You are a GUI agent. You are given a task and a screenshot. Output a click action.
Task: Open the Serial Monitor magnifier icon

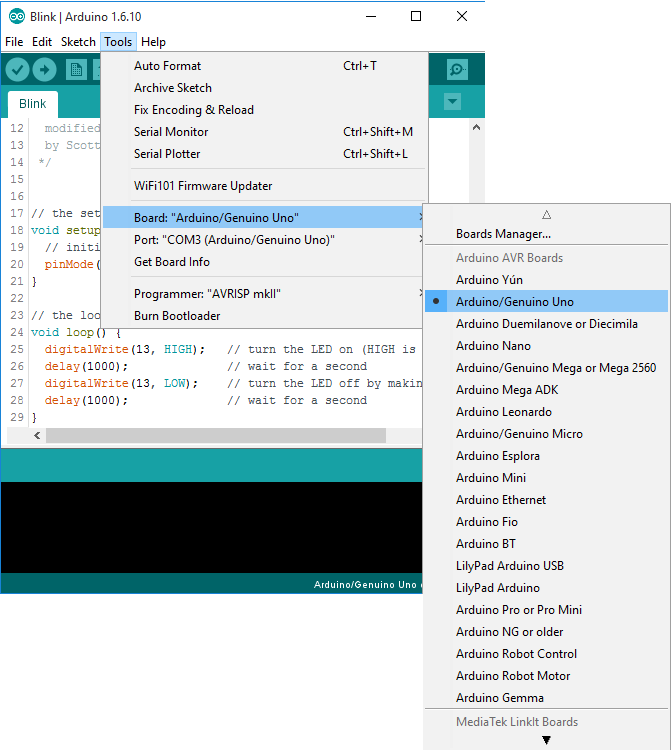[457, 70]
